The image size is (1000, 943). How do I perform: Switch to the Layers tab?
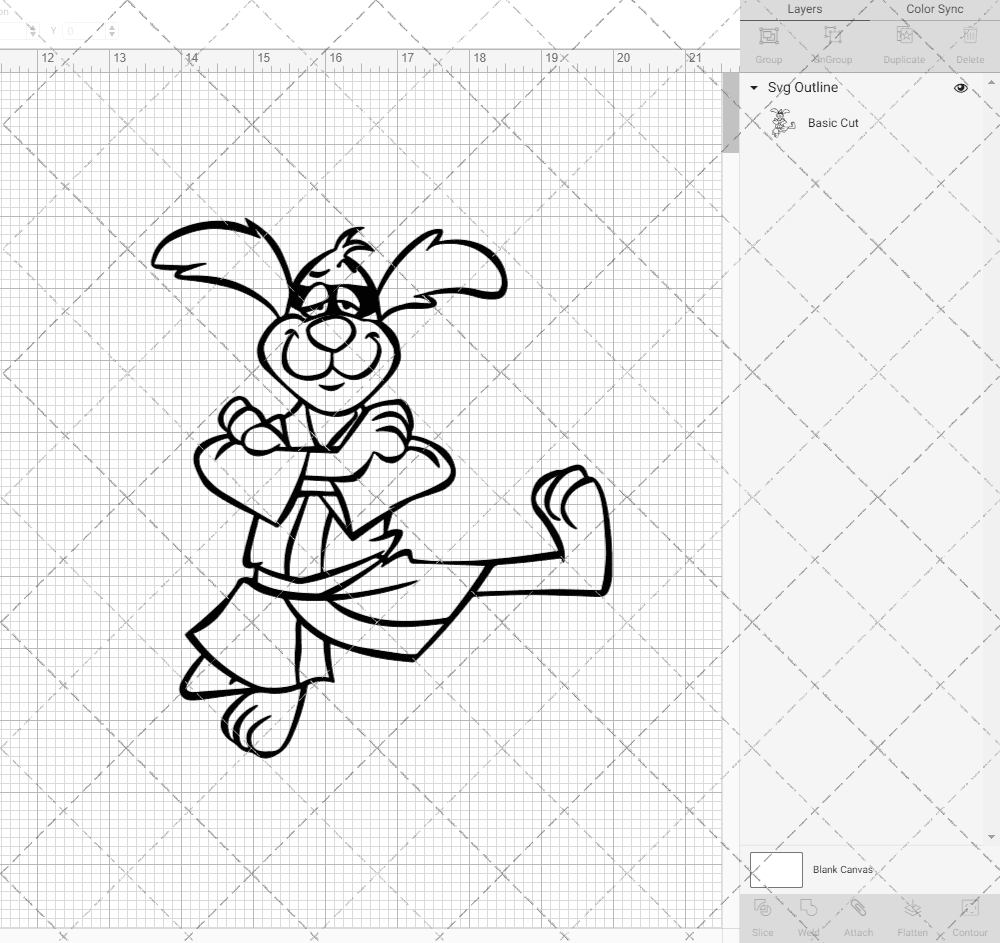[x=804, y=10]
